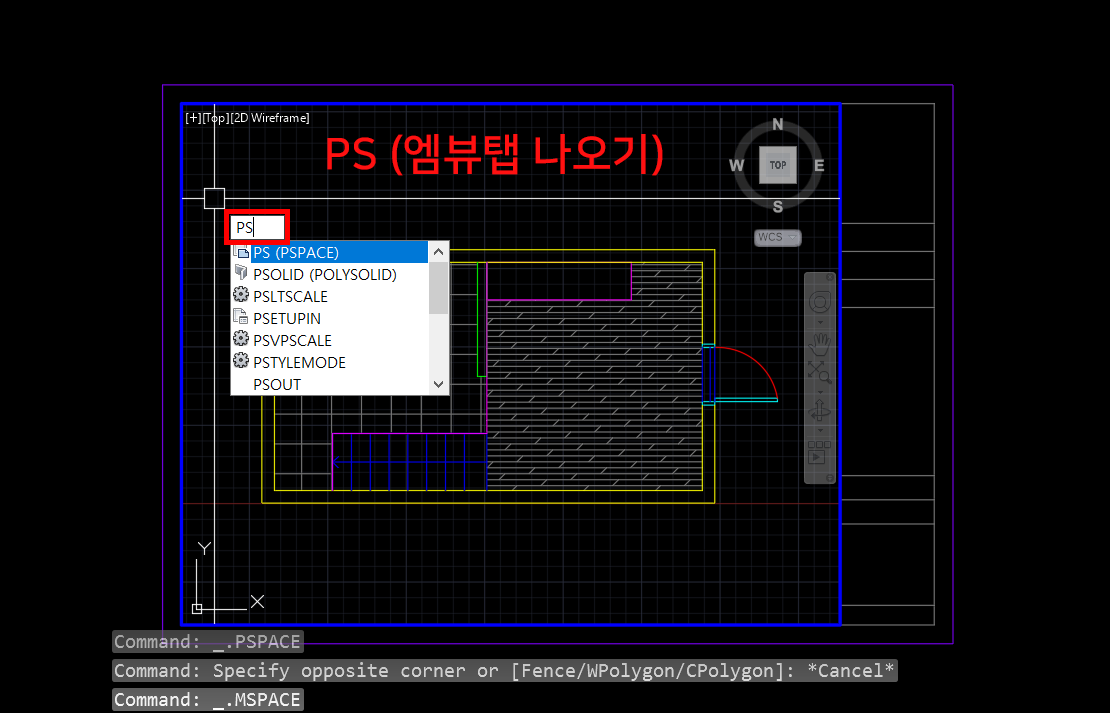Choose the PSLTSCALE suggestion
The image size is (1110, 713).
330,296
